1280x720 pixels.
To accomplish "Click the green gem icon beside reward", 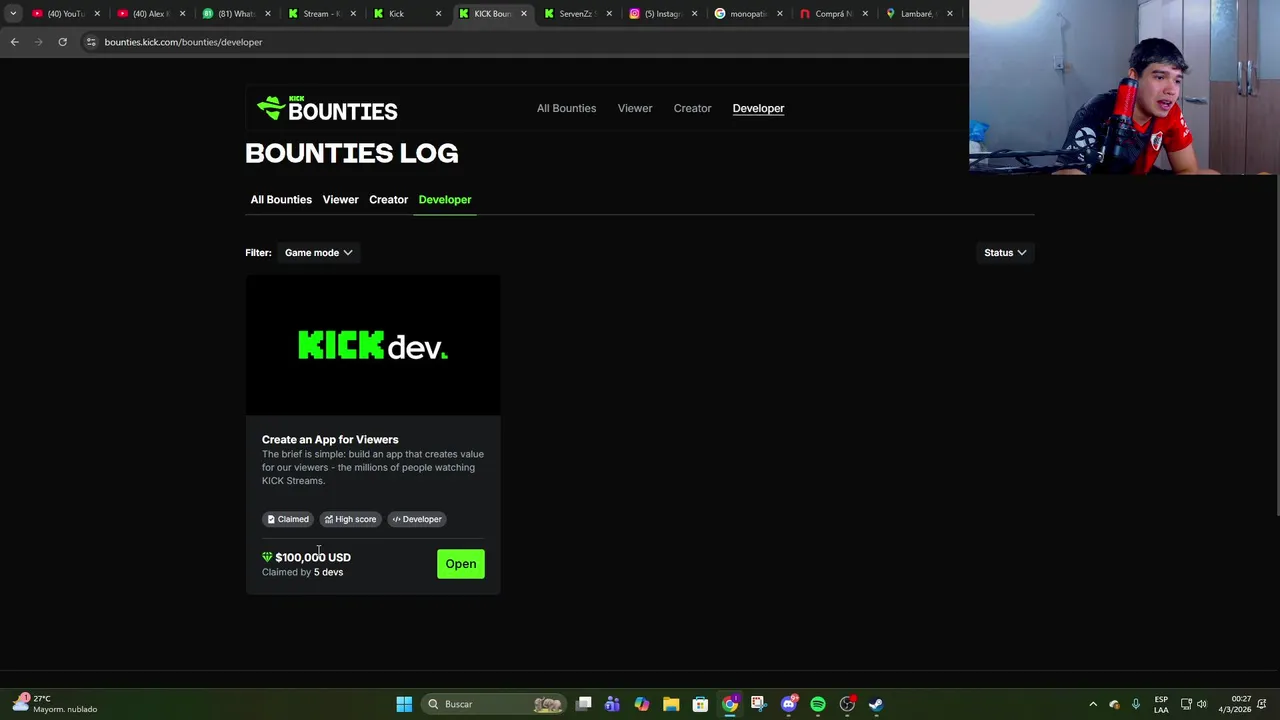I will [267, 557].
